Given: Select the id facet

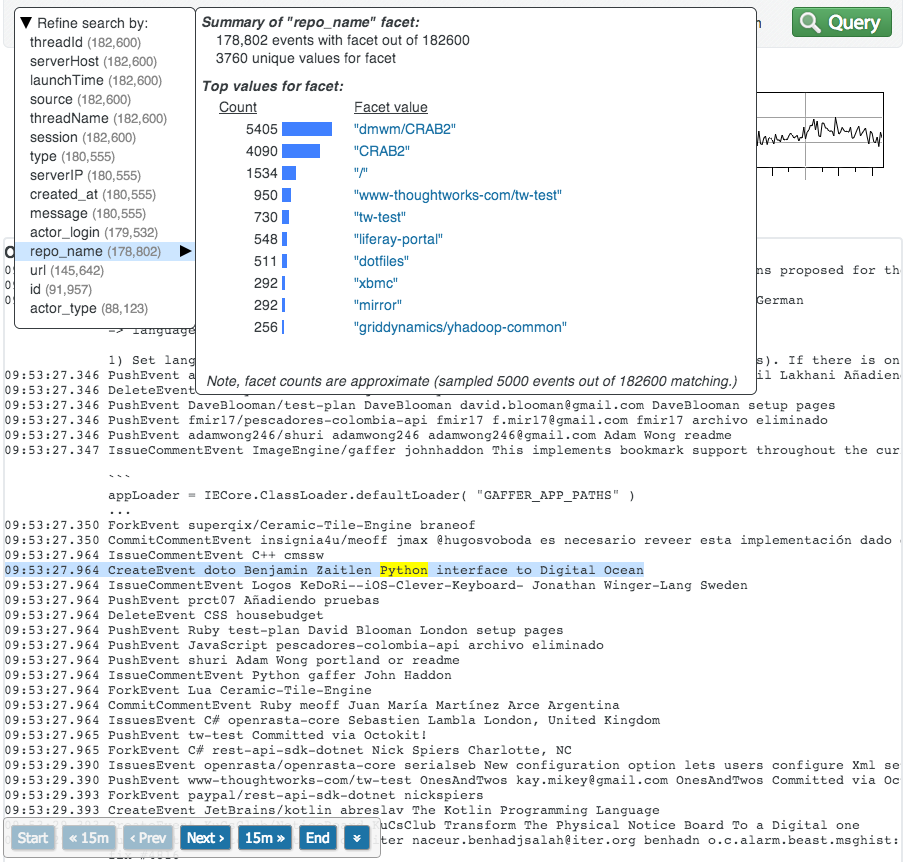Looking at the screenshot, I should point(61,290).
